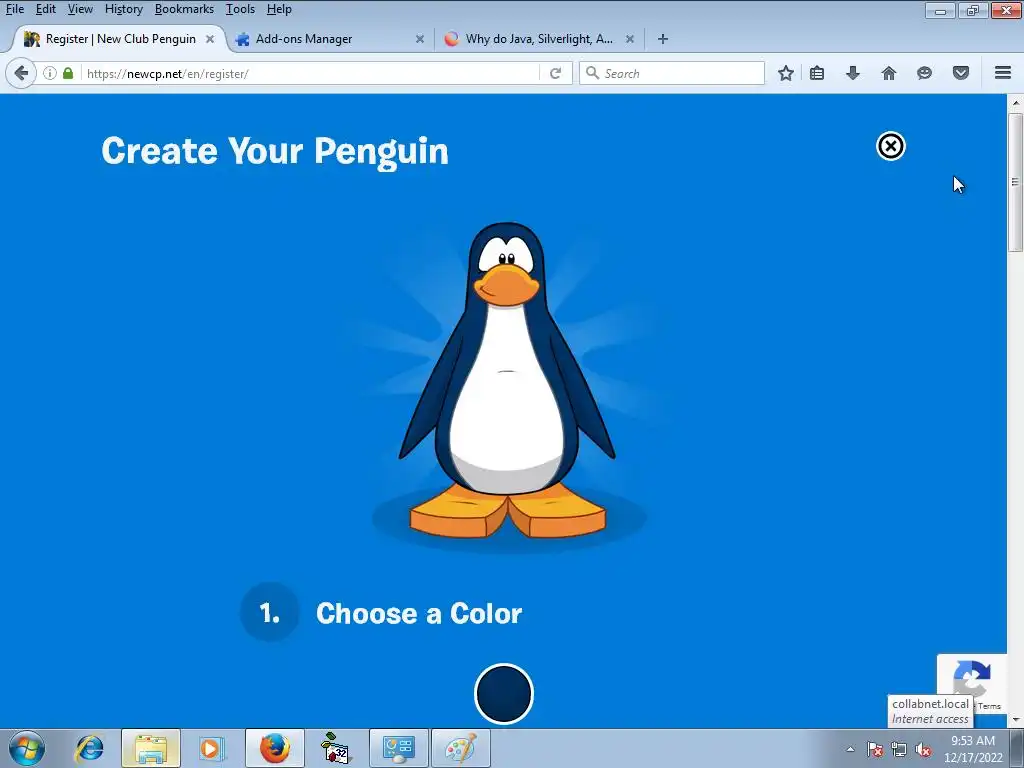This screenshot has height=768, width=1024.
Task: Click the step number 1. circle
Action: 270,612
